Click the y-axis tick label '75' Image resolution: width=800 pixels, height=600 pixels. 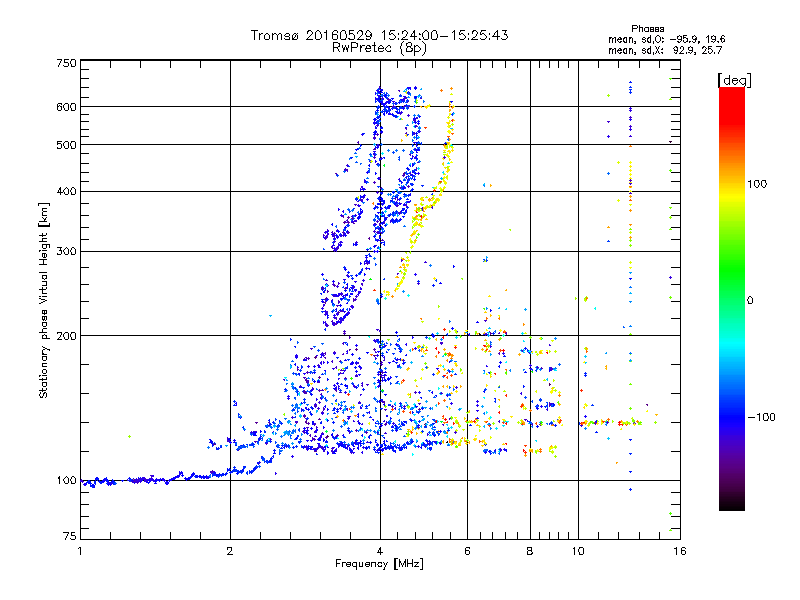70,536
